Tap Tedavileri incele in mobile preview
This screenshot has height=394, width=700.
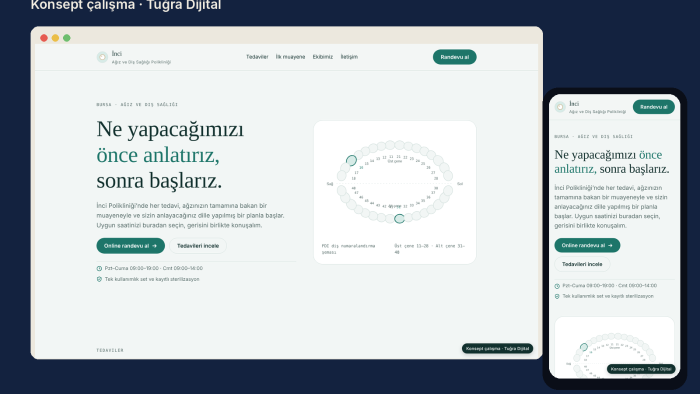pyautogui.click(x=582, y=264)
